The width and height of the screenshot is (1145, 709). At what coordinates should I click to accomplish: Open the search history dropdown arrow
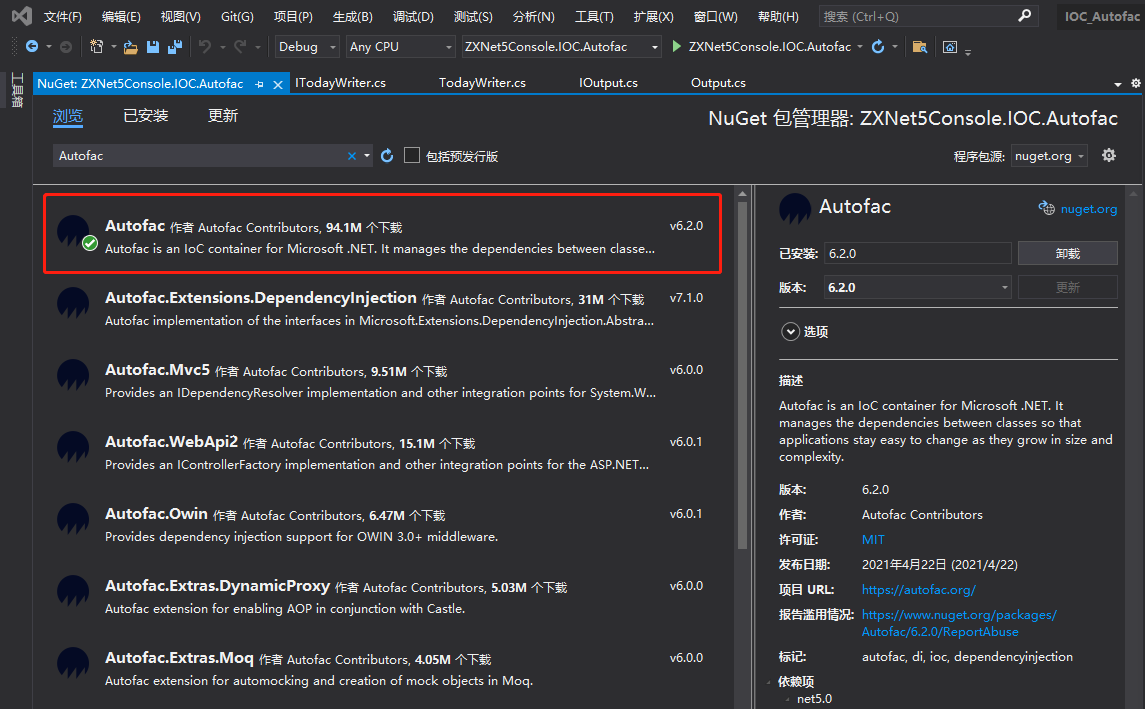pos(367,156)
